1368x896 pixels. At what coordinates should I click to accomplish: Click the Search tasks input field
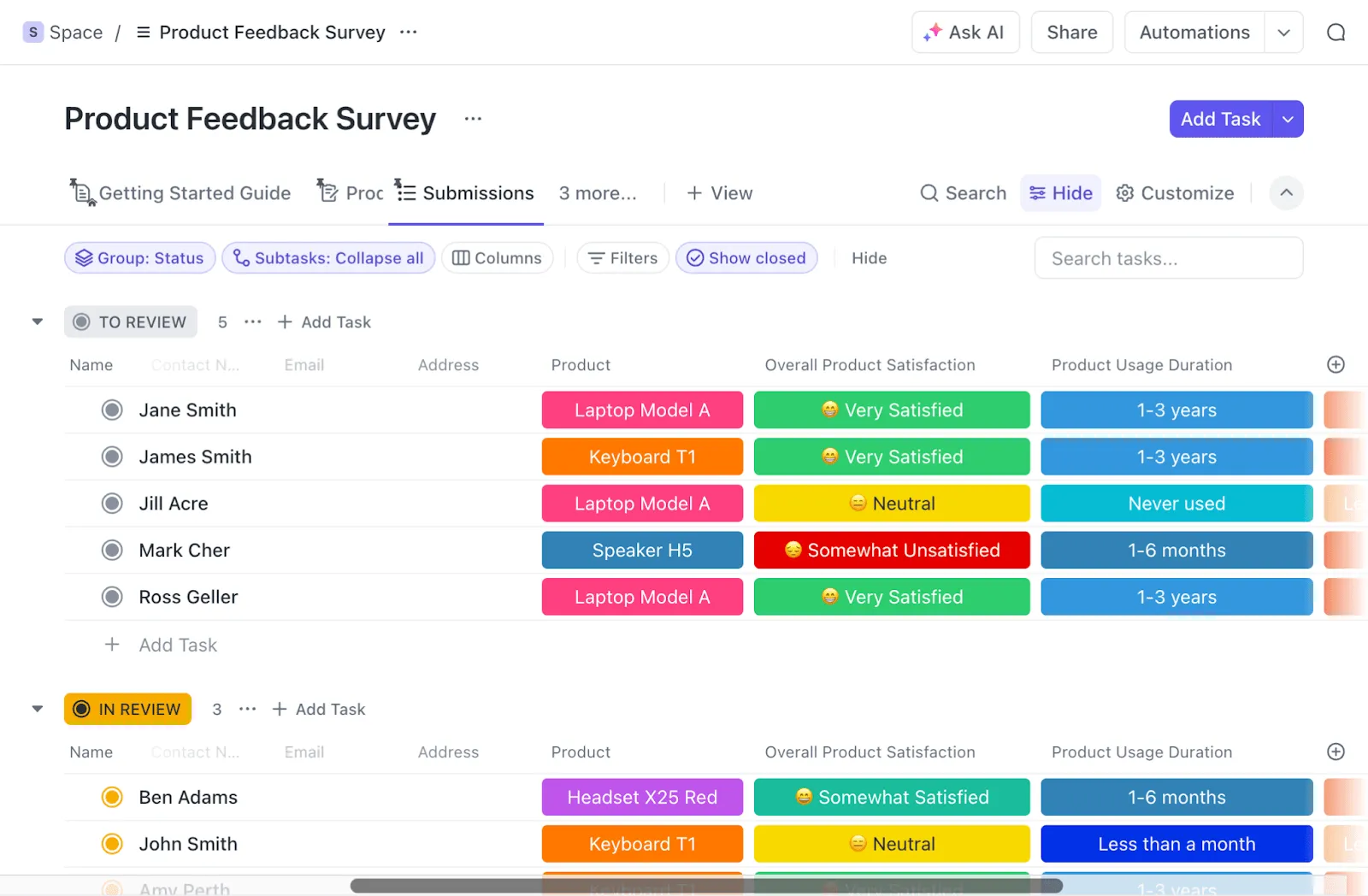pyautogui.click(x=1168, y=258)
